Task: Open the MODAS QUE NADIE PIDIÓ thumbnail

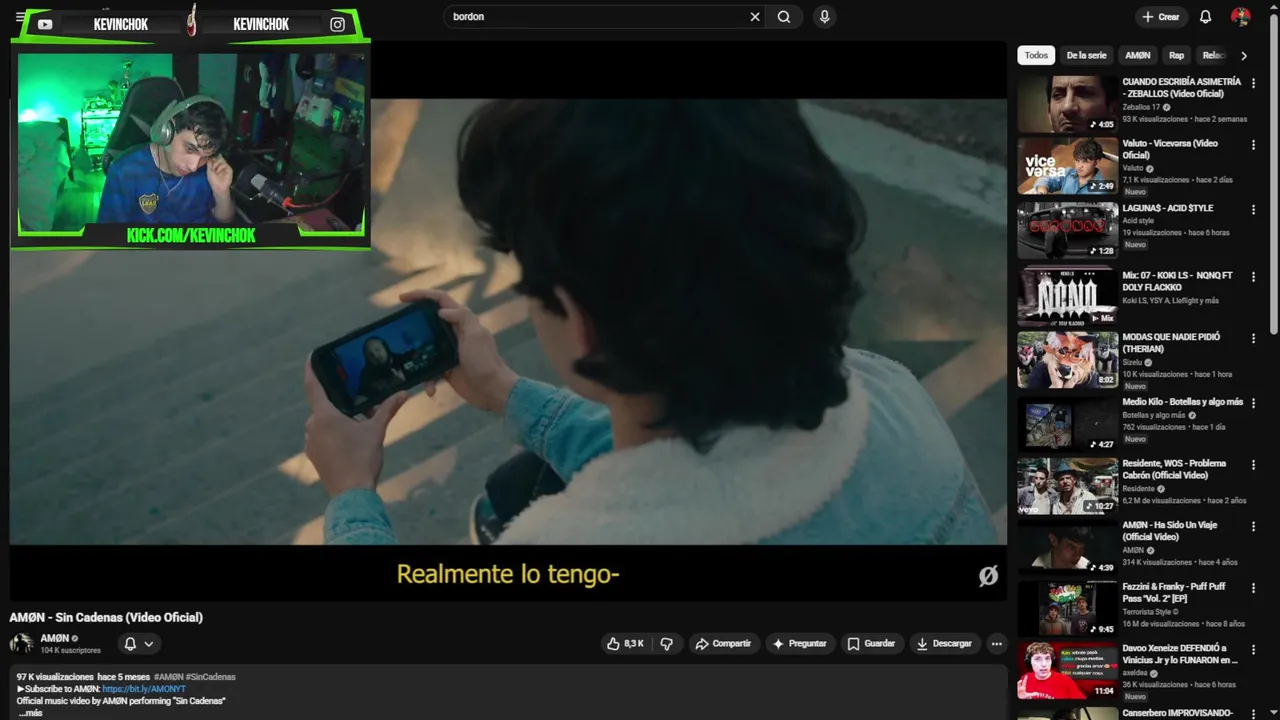Action: (x=1067, y=360)
